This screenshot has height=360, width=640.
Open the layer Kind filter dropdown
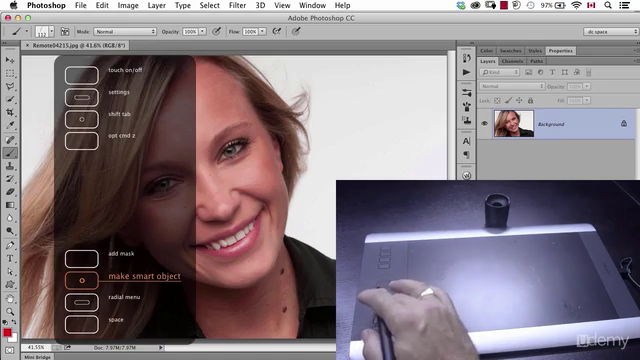click(500, 72)
